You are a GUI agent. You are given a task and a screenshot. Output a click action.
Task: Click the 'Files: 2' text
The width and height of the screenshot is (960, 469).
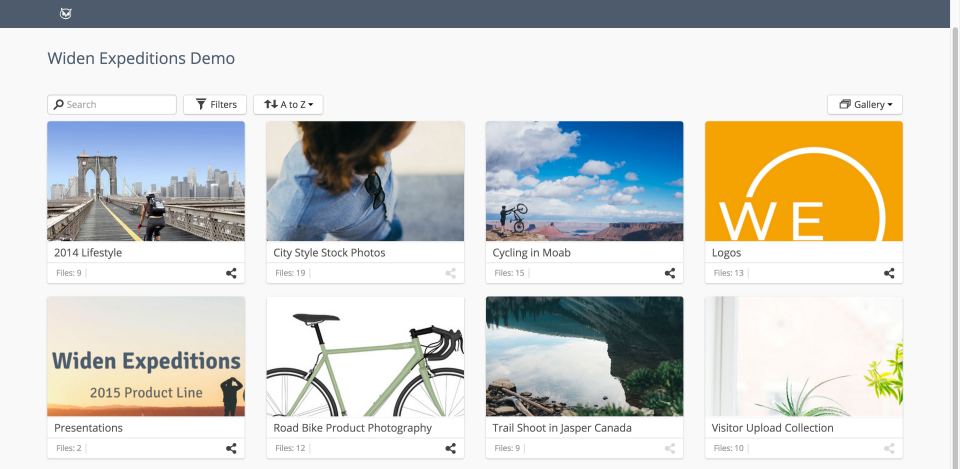pos(69,448)
